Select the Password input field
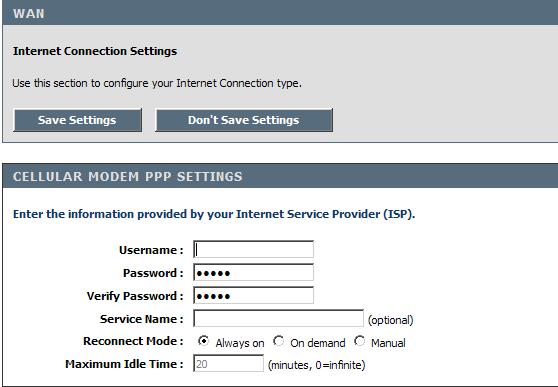This screenshot has height=387, width=558. (x=253, y=272)
